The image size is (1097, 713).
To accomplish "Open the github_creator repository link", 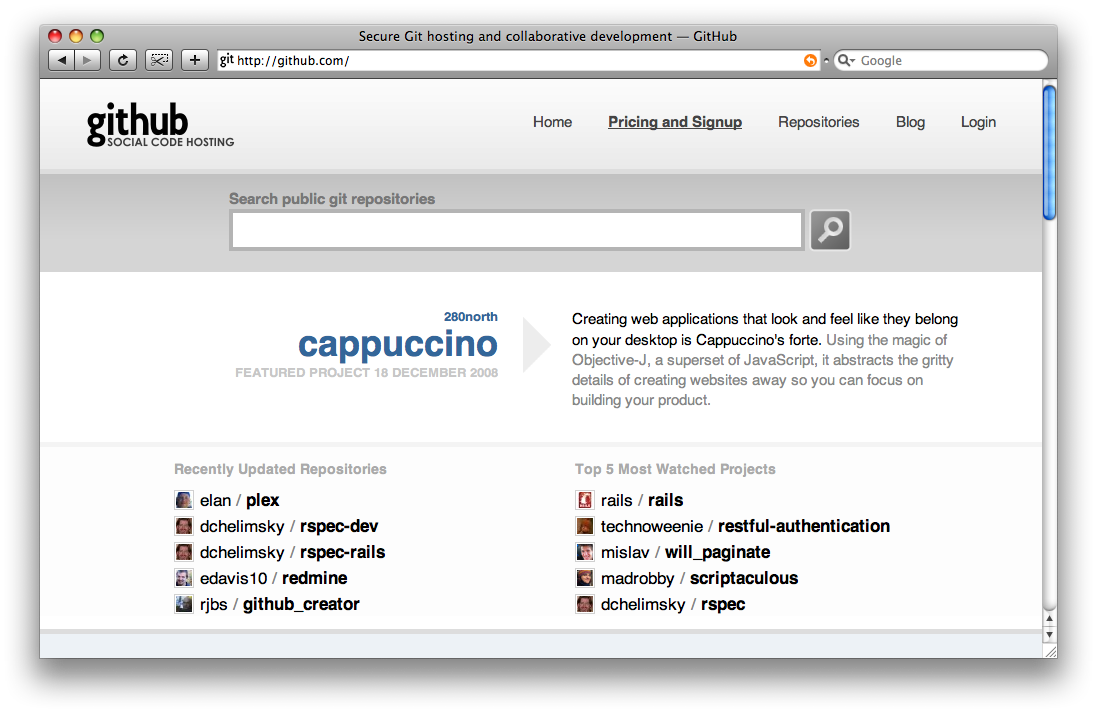I will coord(302,604).
